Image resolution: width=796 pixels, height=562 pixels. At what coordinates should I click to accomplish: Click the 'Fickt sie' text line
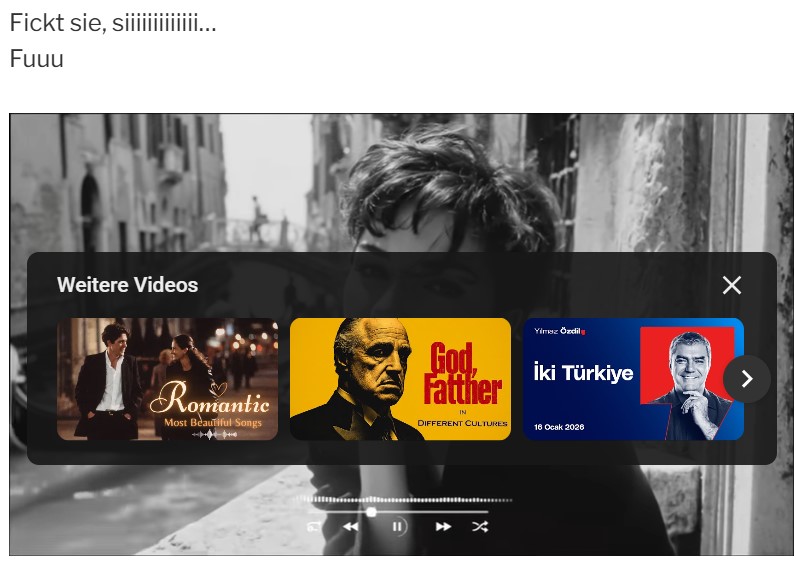coord(112,23)
